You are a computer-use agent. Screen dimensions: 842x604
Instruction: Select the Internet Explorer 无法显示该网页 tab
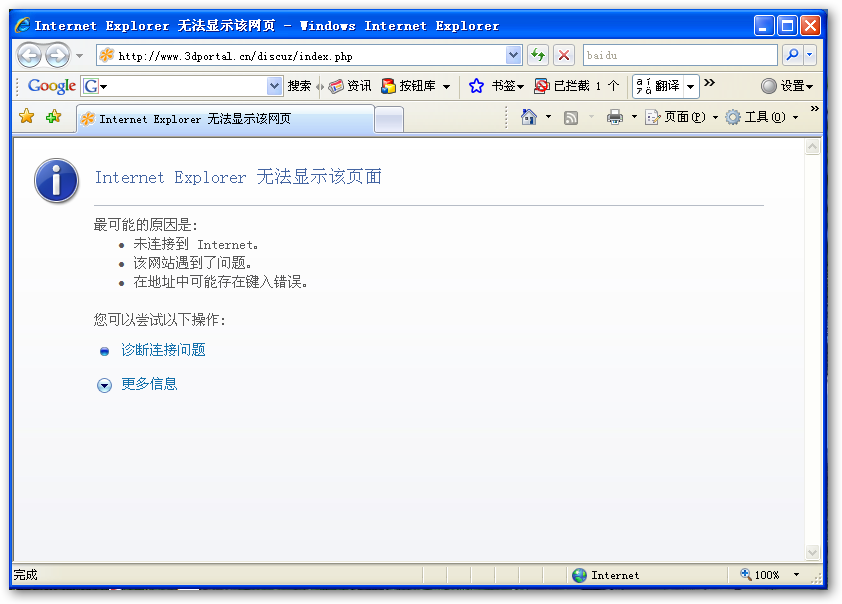(x=225, y=119)
